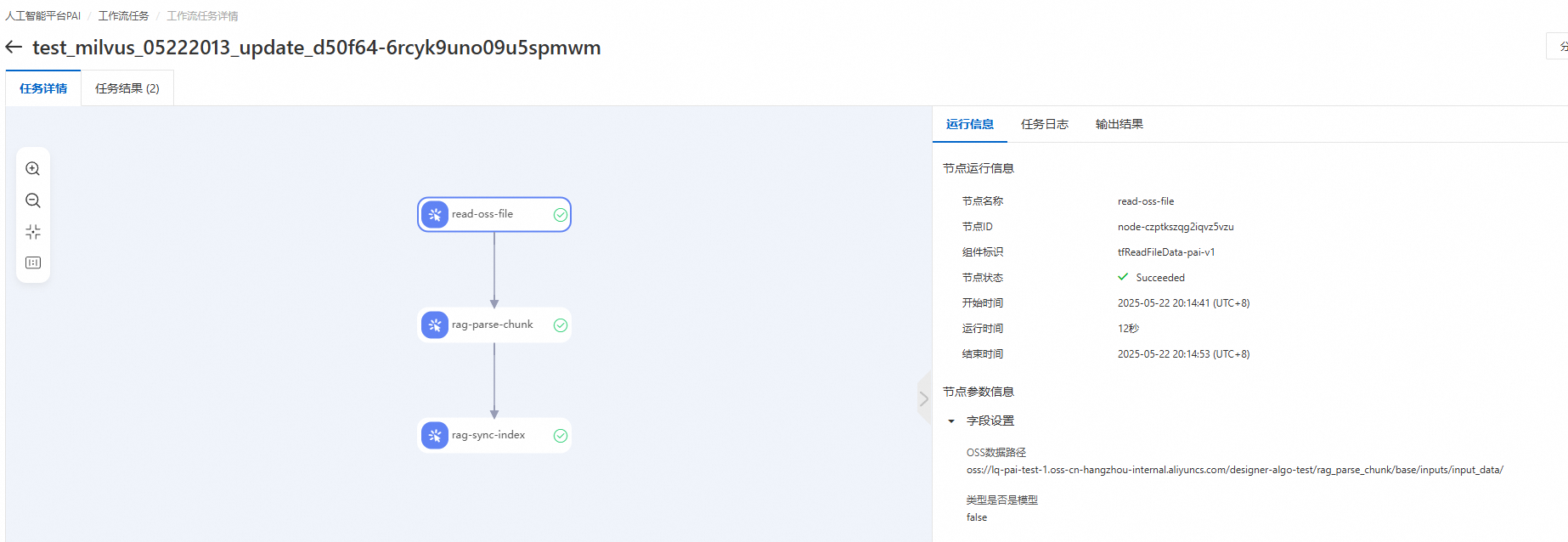This screenshot has width=1568, height=542.
Task: Click the back arrow beside the task title
Action: (x=14, y=47)
